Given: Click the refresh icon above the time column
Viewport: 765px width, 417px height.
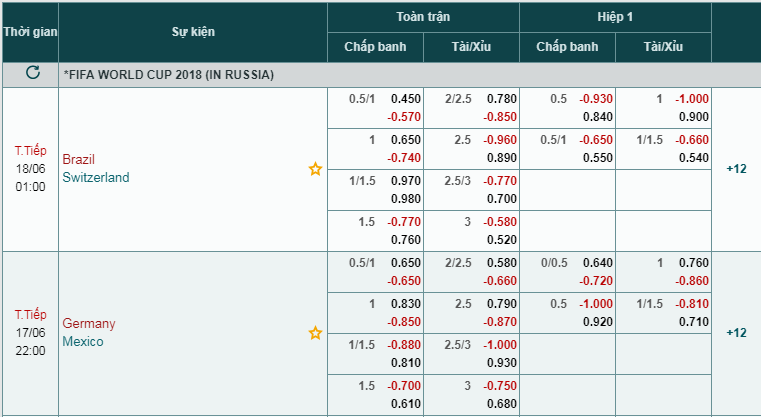Looking at the screenshot, I should 32,74.
